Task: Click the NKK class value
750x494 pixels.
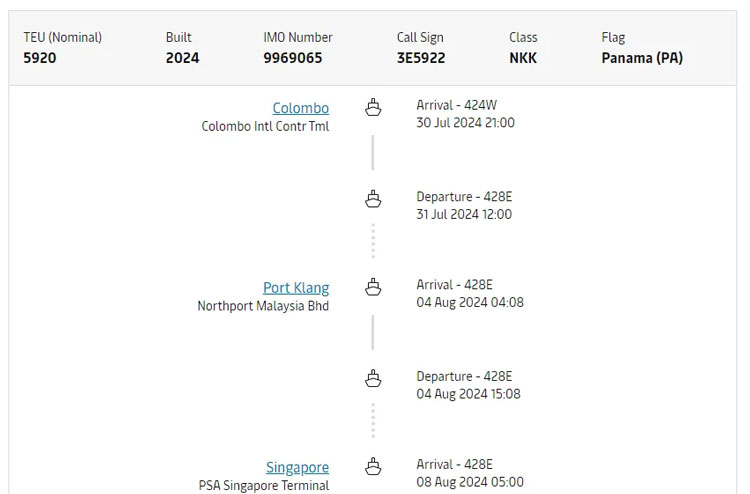Action: coord(523,58)
